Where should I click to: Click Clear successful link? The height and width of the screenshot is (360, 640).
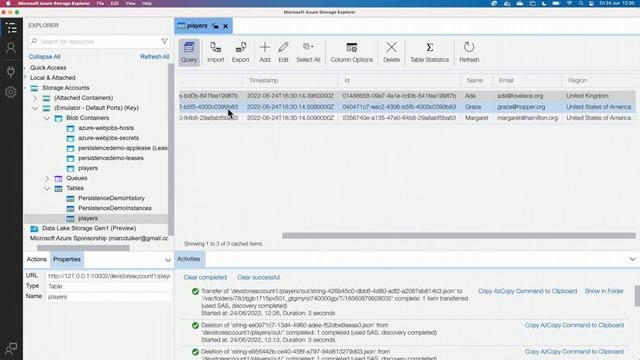pyautogui.click(x=258, y=278)
